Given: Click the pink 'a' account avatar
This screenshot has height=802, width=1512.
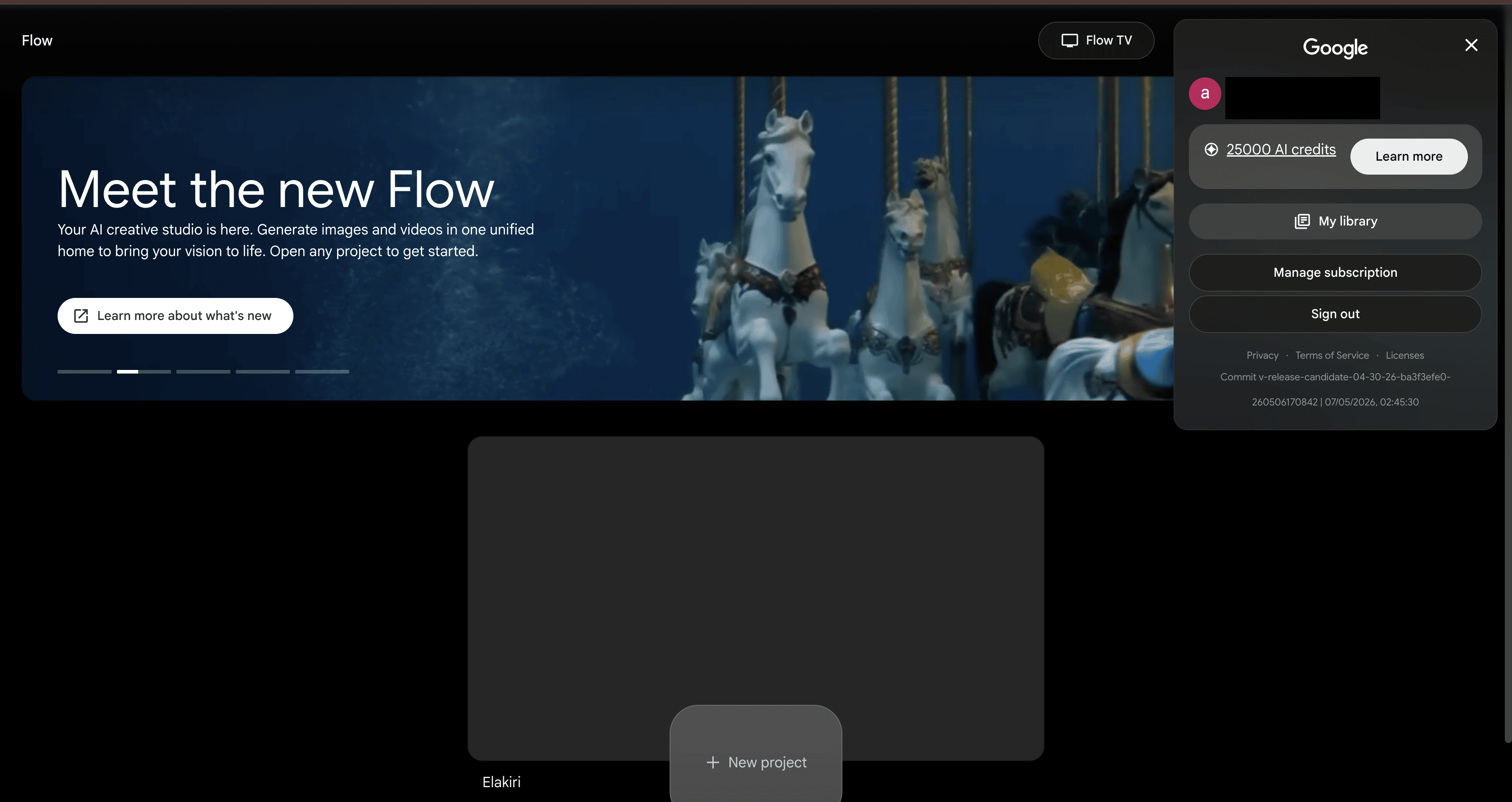Looking at the screenshot, I should [x=1205, y=93].
